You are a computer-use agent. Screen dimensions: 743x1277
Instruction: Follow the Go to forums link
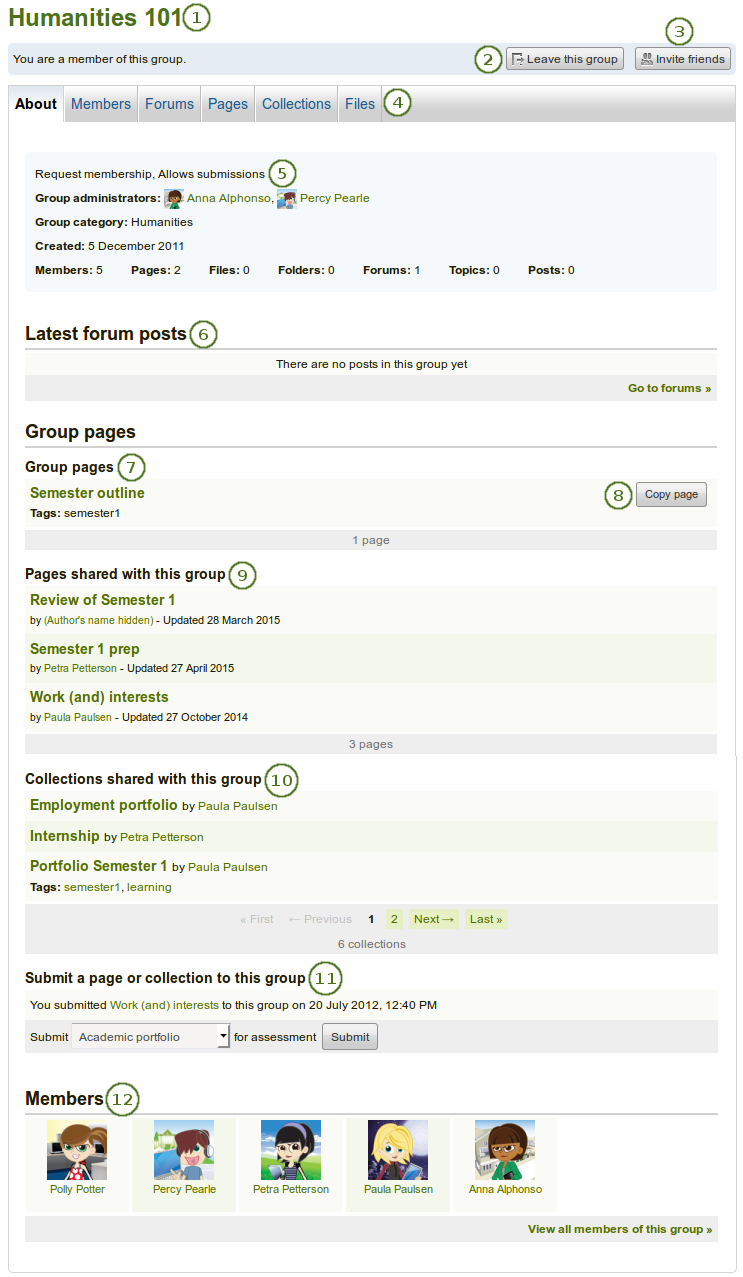(x=669, y=388)
